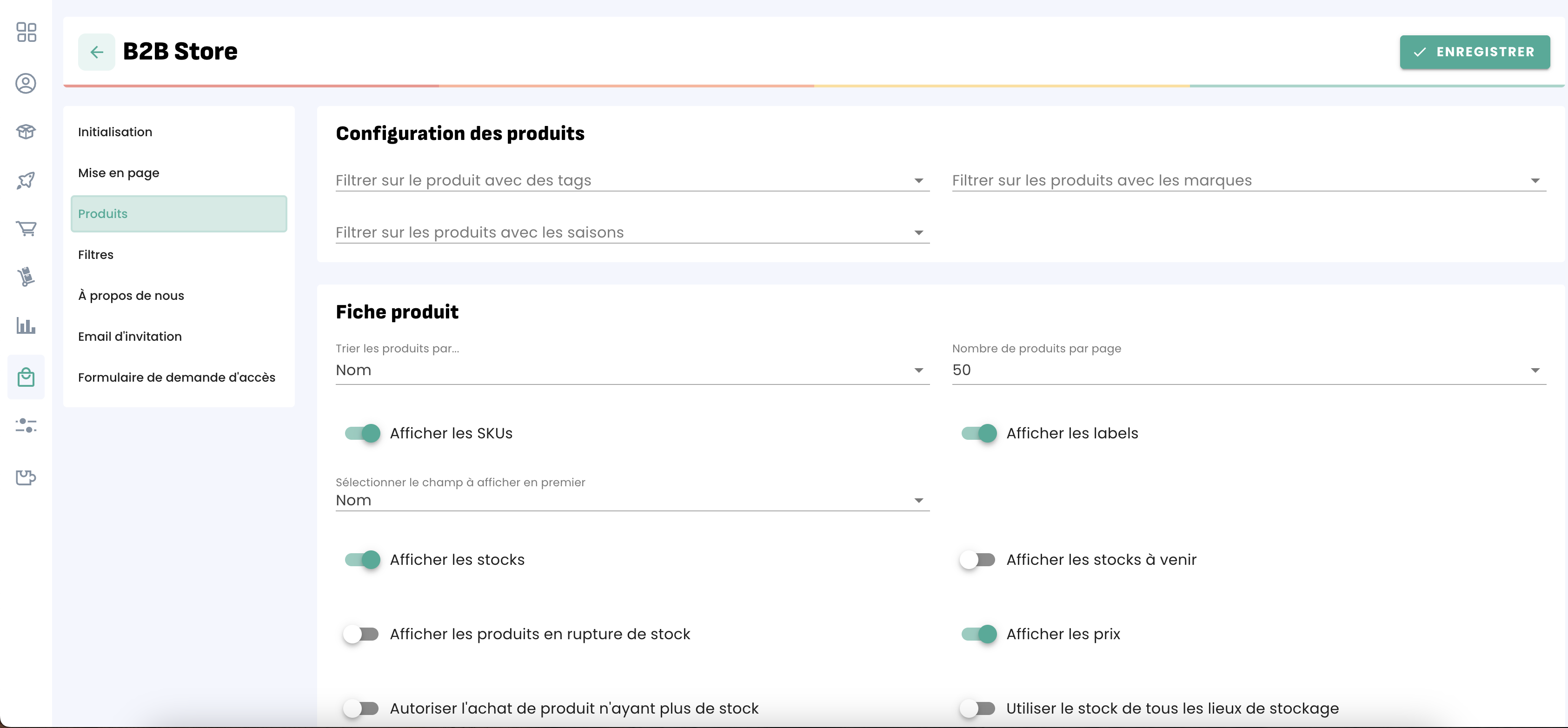Disable the Afficher les SKUs toggle
This screenshot has width=1568, height=728.
(x=363, y=433)
